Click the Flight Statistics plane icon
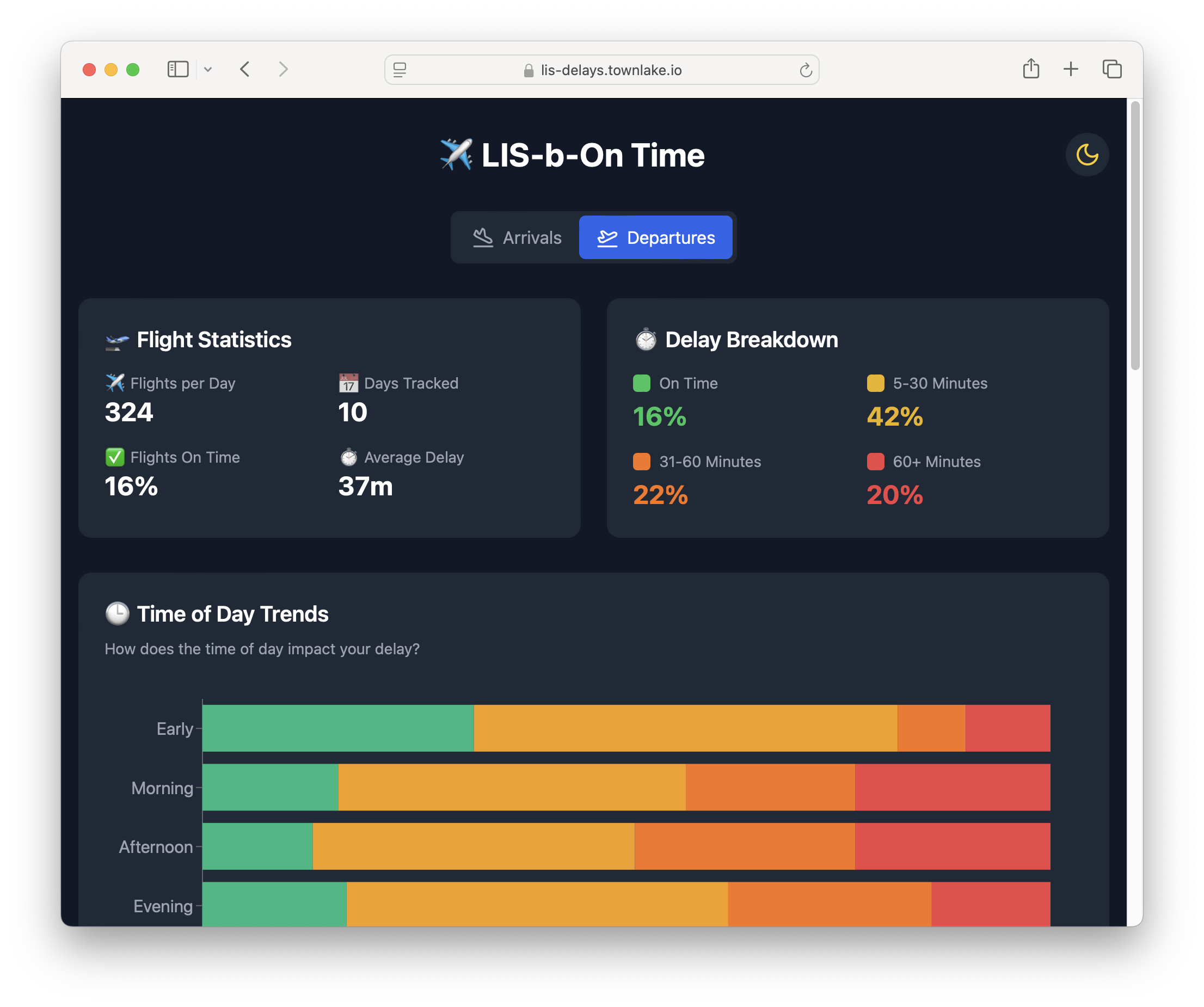Image resolution: width=1204 pixels, height=1007 pixels. [x=117, y=341]
